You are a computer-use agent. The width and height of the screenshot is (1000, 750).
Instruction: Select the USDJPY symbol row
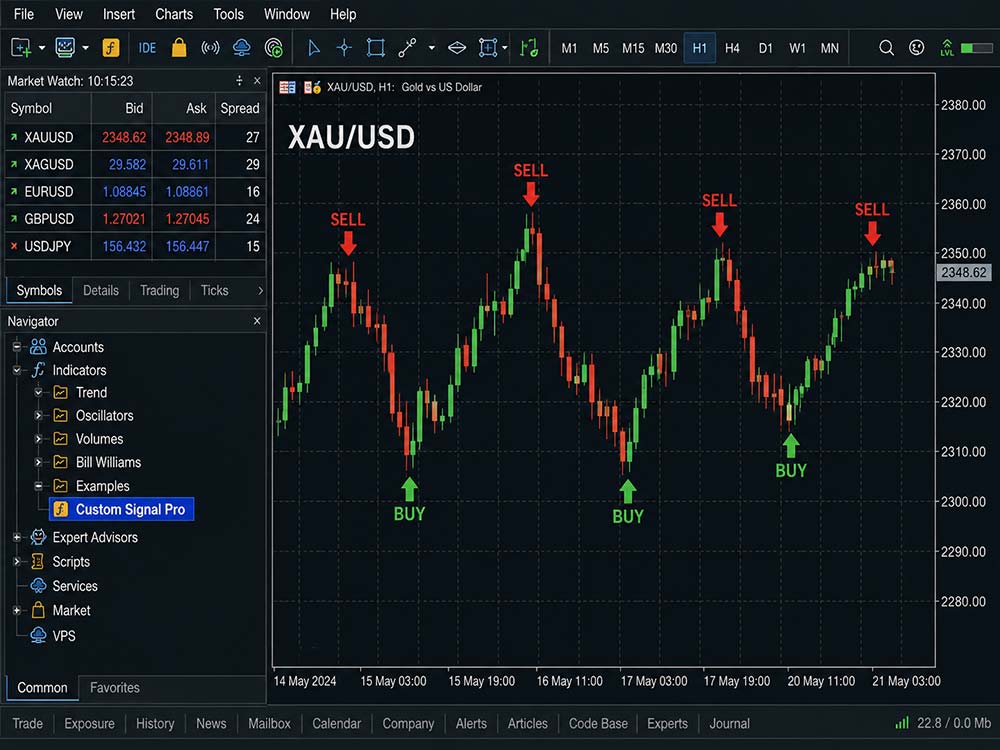coord(135,246)
